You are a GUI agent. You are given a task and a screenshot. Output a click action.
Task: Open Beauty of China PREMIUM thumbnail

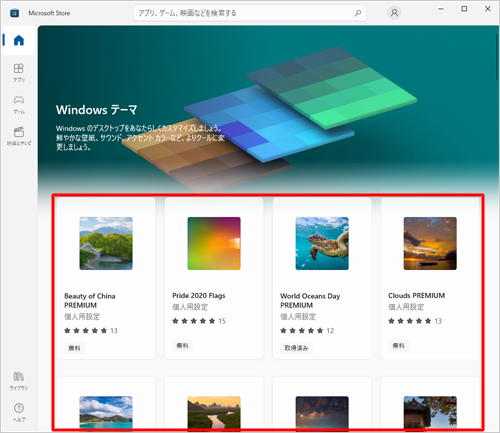click(x=106, y=243)
